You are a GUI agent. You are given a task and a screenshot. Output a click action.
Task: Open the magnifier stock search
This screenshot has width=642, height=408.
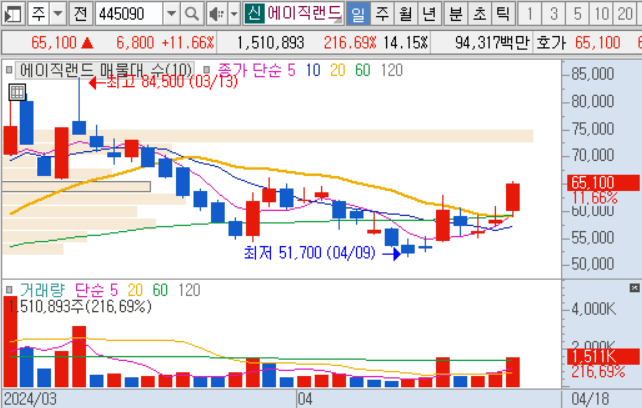(x=192, y=14)
